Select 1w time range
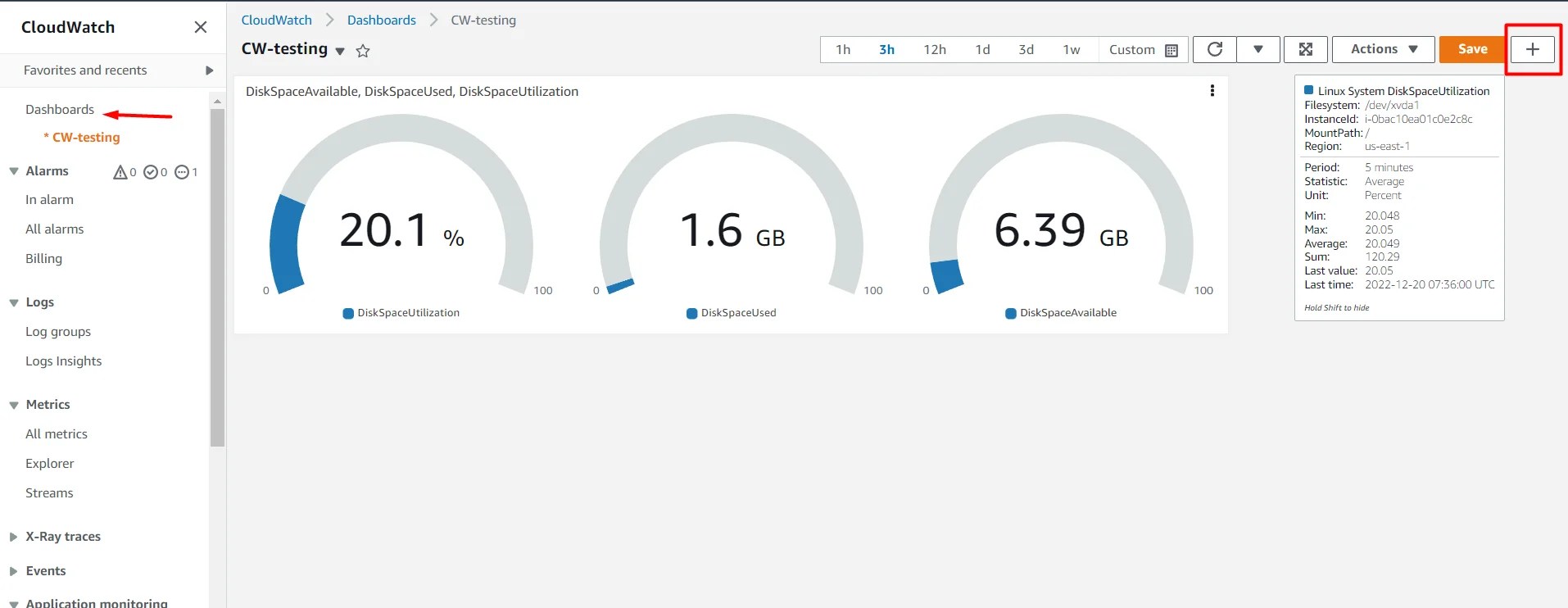Viewport: 1568px width, 608px height. 1072,49
